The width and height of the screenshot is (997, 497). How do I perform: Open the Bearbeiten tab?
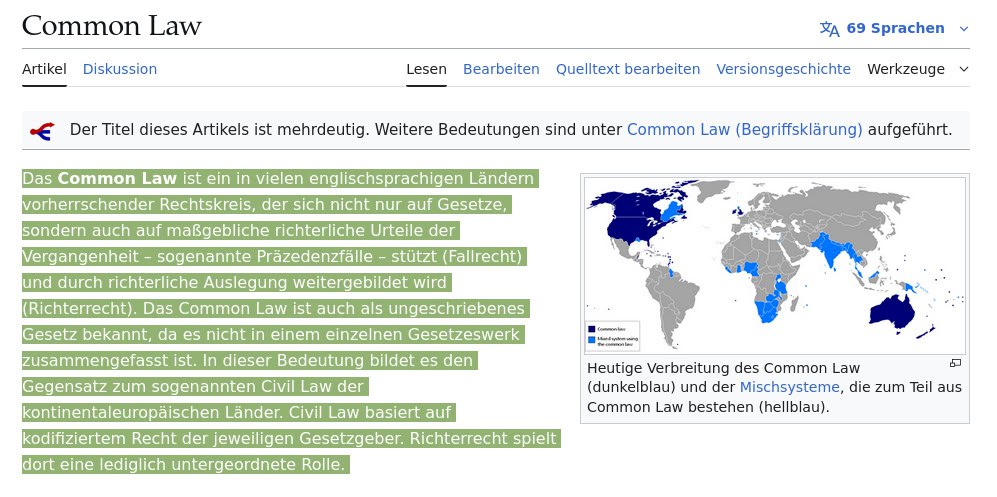(x=501, y=69)
